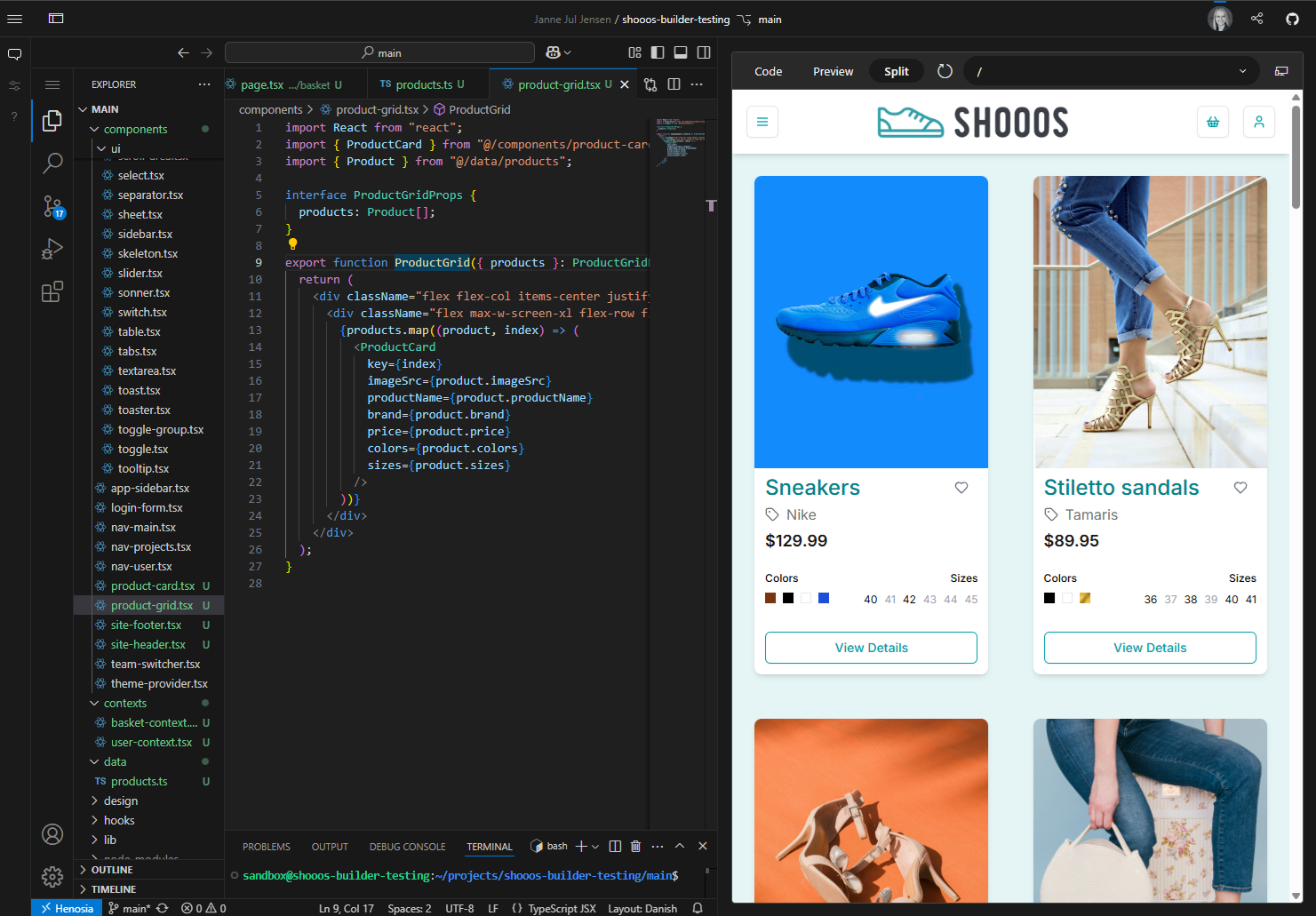Add Sneakers to favorites with heart
This screenshot has height=916, width=1316.
click(961, 488)
